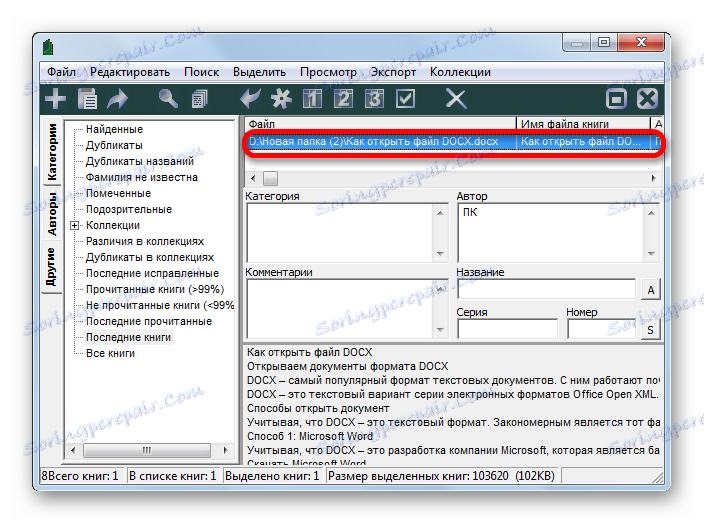The image size is (704, 524).
Task: Click Автор box scroll up arrow
Action: [x=651, y=213]
